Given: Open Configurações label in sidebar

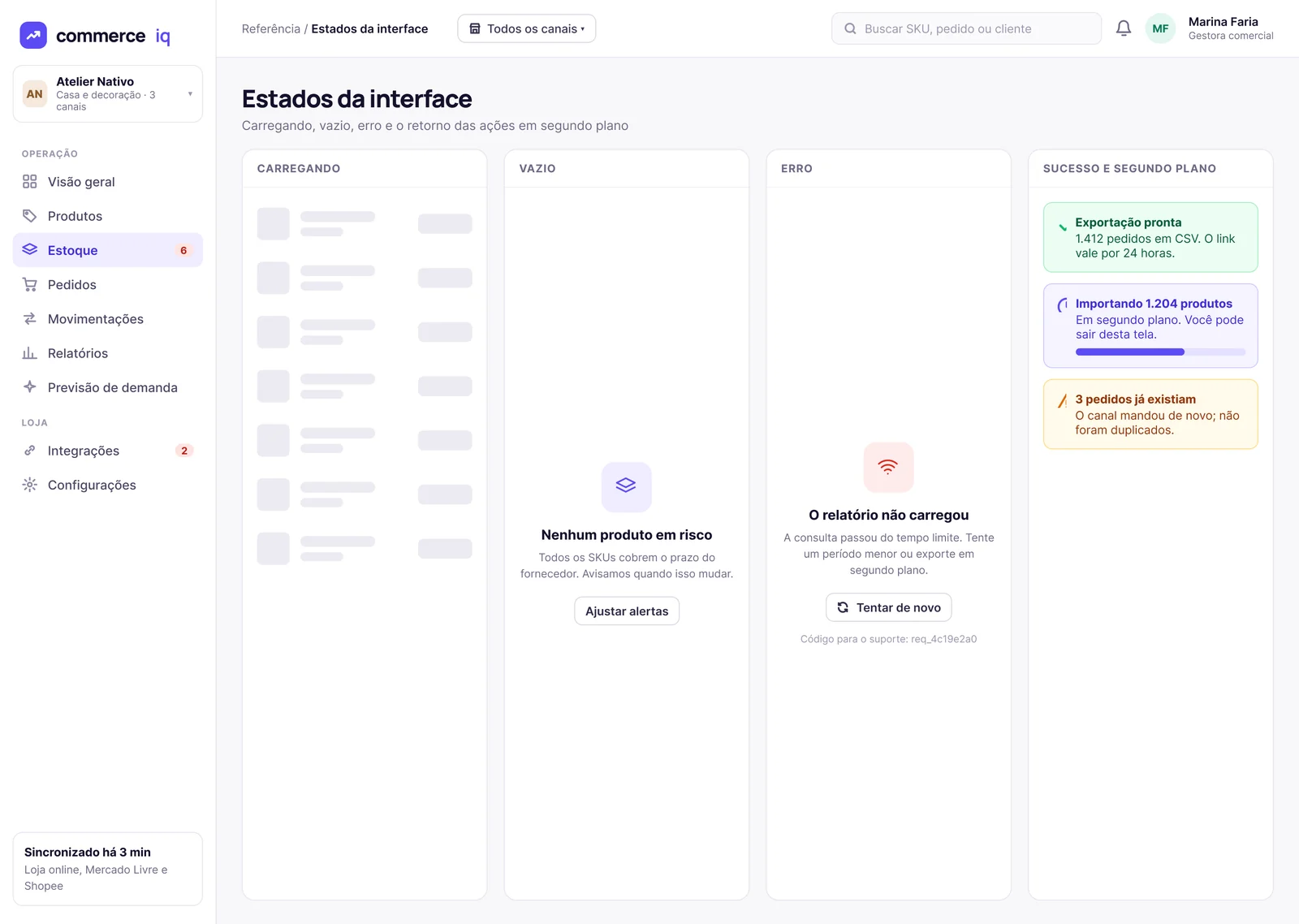Looking at the screenshot, I should click(x=92, y=485).
